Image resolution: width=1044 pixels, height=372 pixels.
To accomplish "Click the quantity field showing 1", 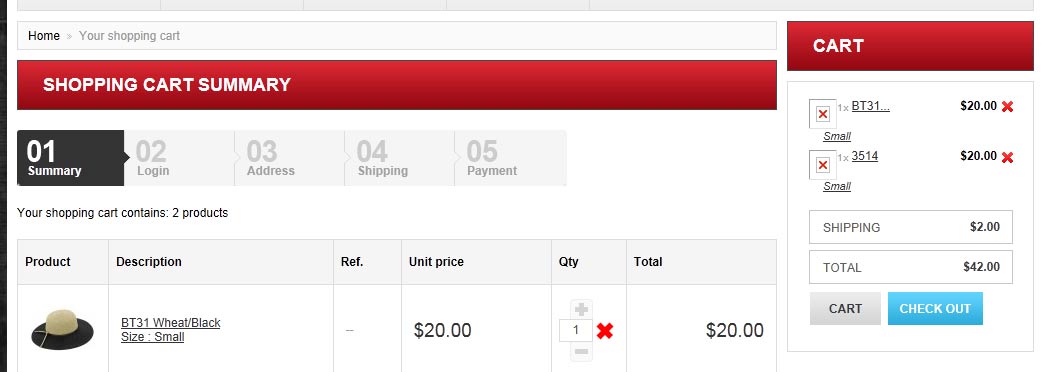I will (576, 330).
